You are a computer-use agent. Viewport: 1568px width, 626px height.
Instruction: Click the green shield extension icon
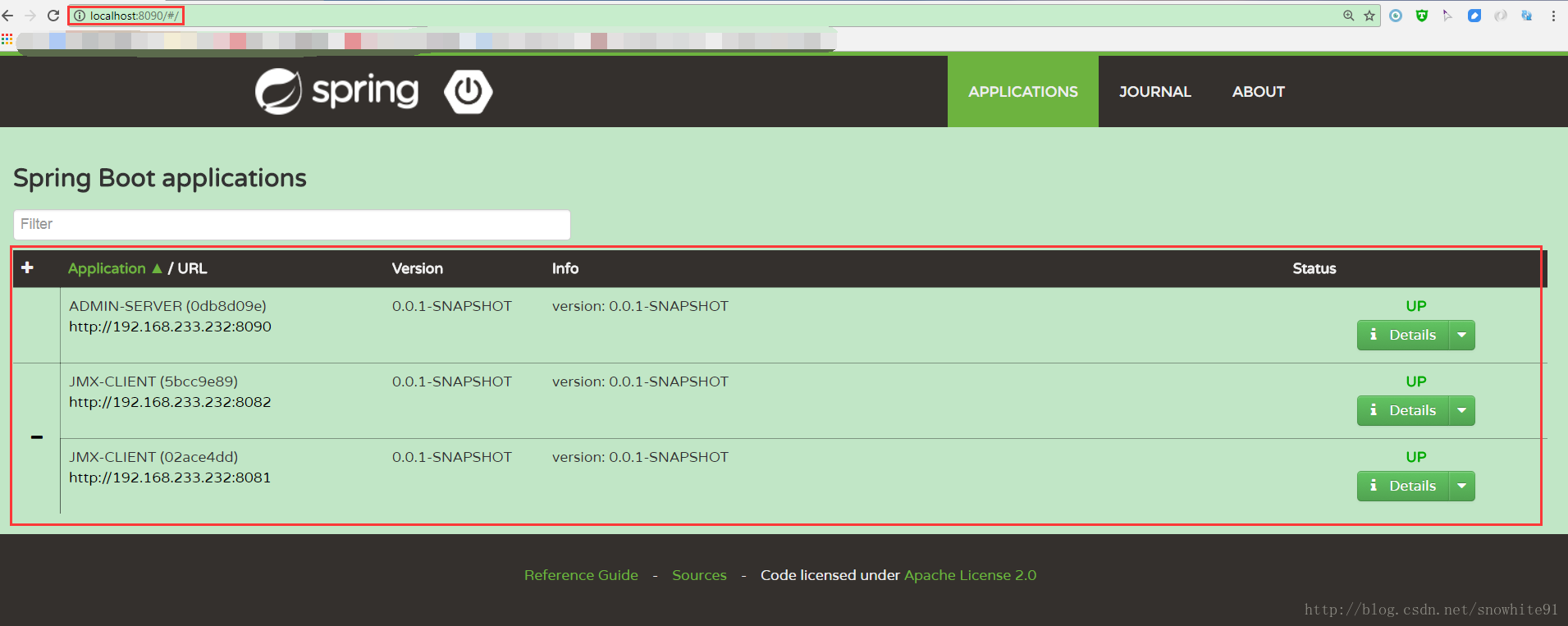click(x=1422, y=16)
